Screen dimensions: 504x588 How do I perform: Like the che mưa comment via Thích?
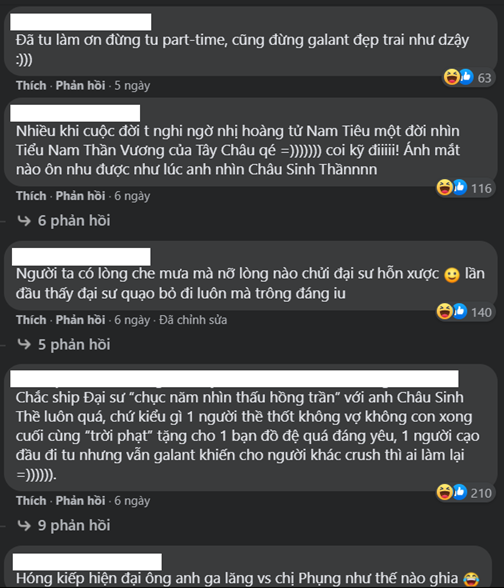pos(31,320)
